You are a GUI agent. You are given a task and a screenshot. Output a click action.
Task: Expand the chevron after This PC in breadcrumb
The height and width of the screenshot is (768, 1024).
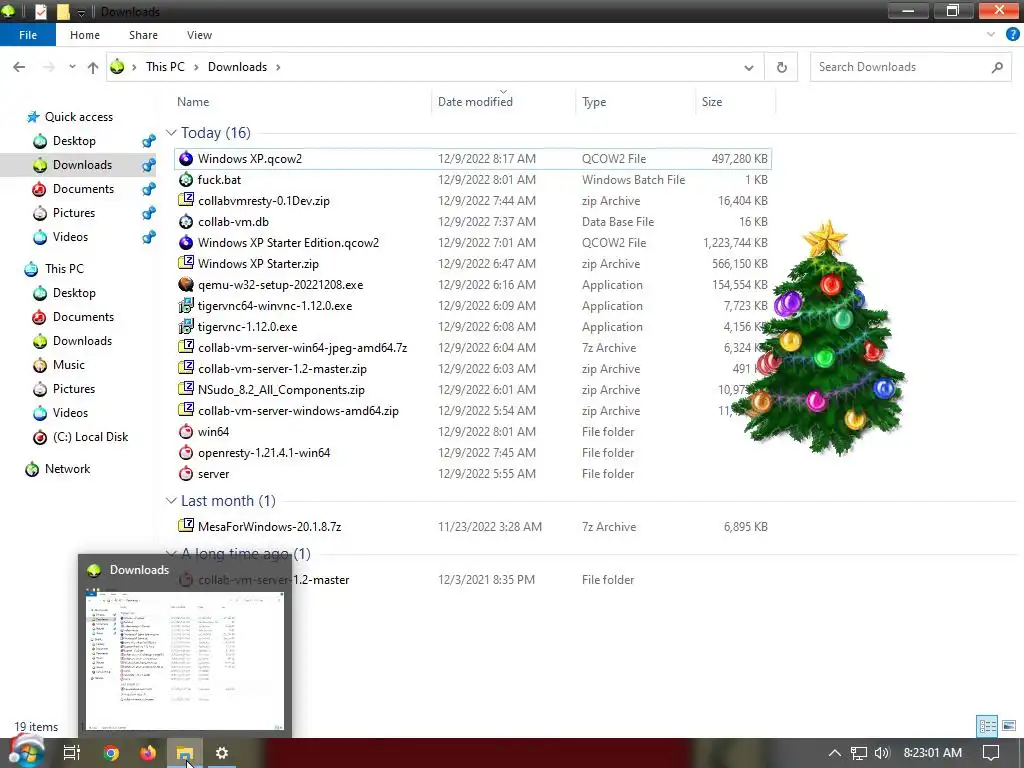pos(196,67)
